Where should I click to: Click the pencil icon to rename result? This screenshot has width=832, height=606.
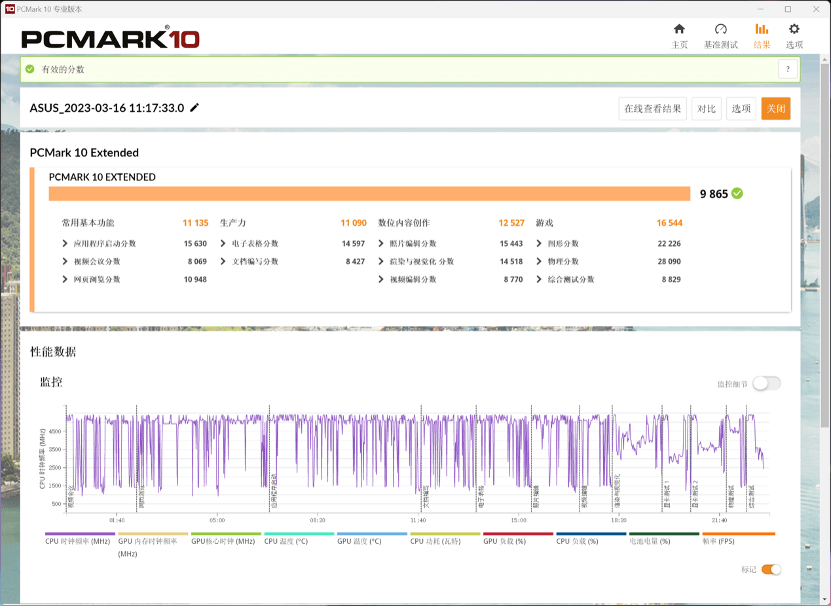[195, 108]
